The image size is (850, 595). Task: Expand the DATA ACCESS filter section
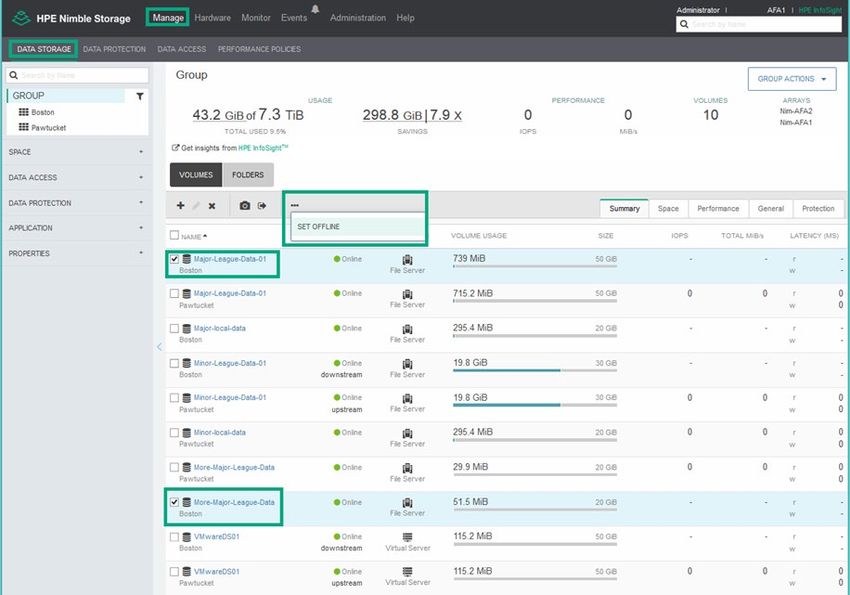76,178
